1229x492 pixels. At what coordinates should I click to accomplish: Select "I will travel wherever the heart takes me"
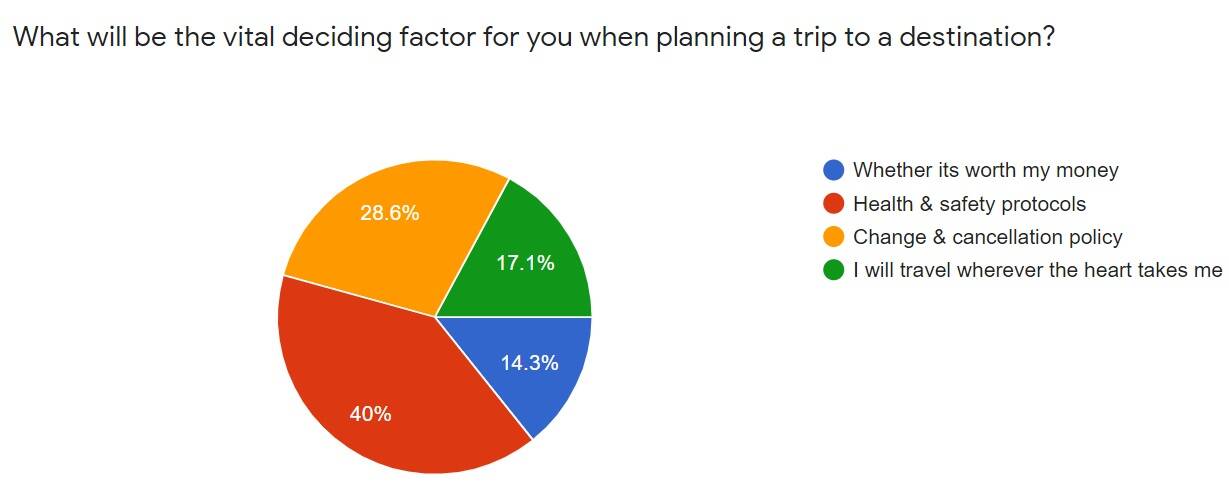[x=1037, y=270]
